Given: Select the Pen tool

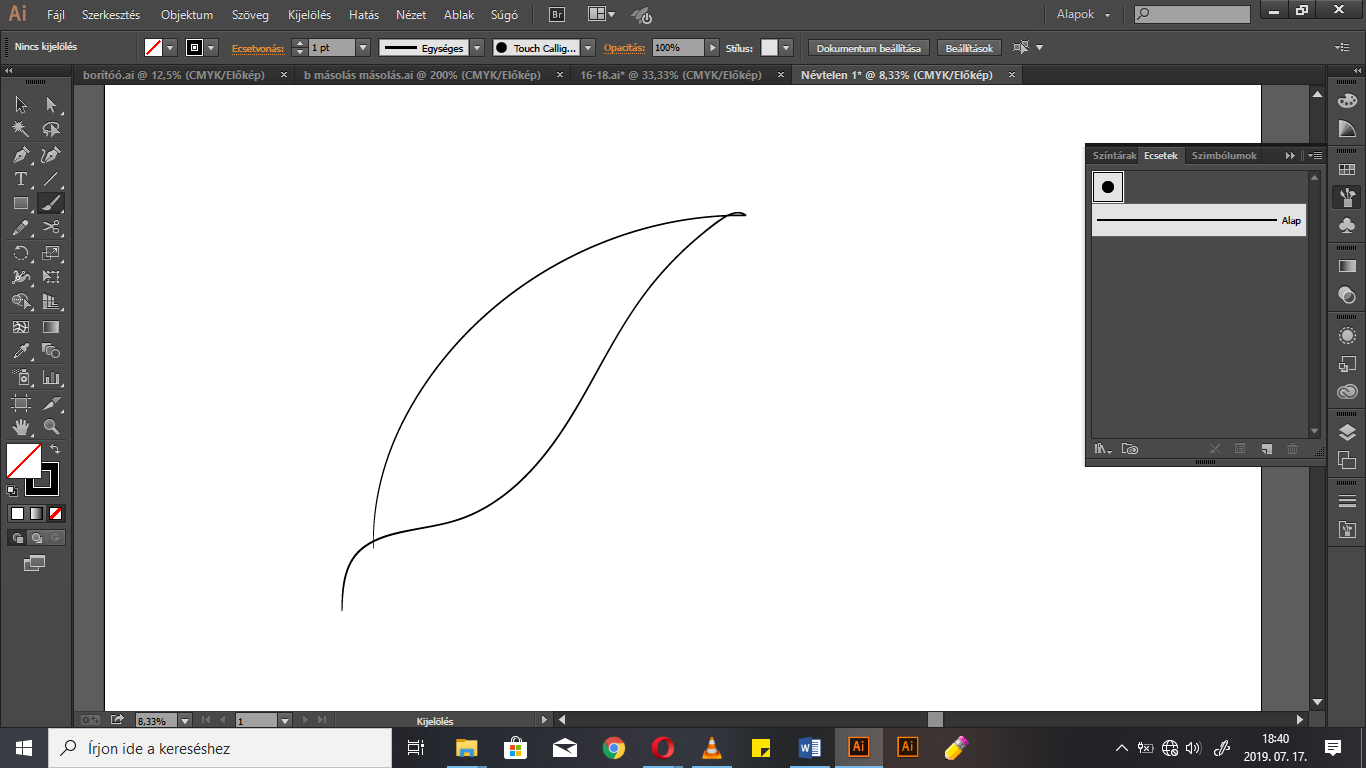Looking at the screenshot, I should tap(21, 155).
